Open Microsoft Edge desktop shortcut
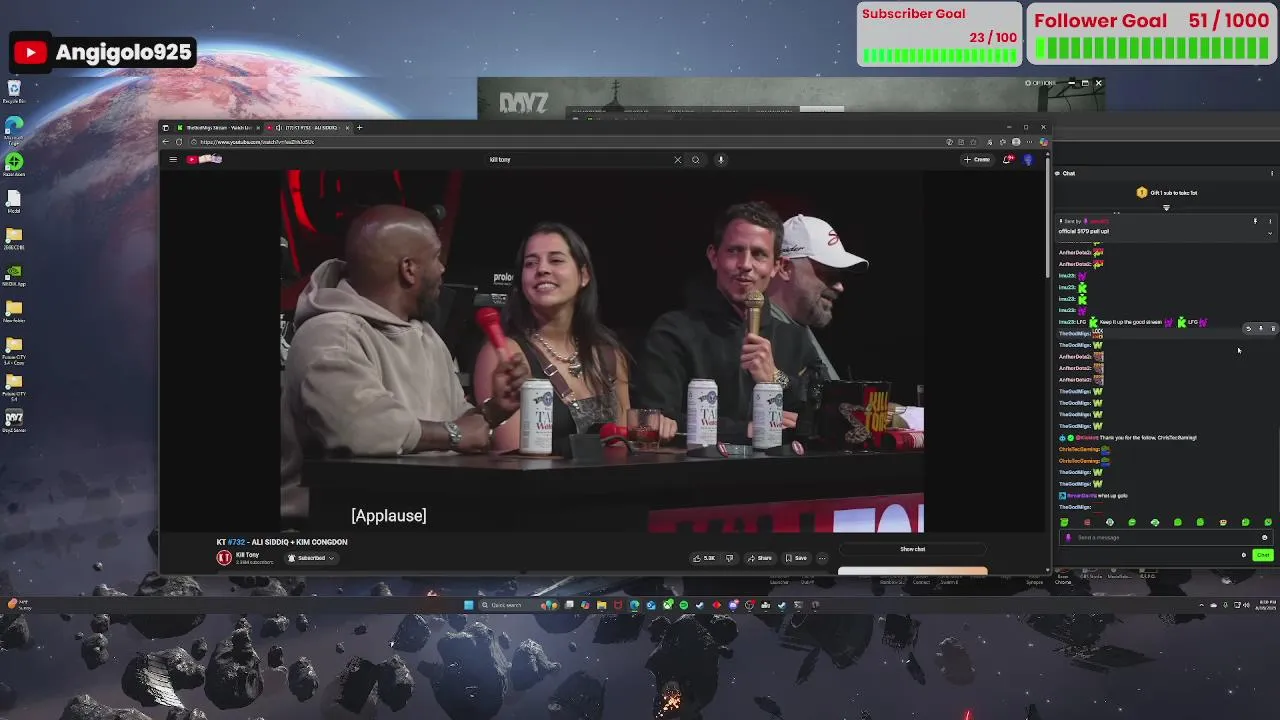The image size is (1280, 720). point(14,128)
